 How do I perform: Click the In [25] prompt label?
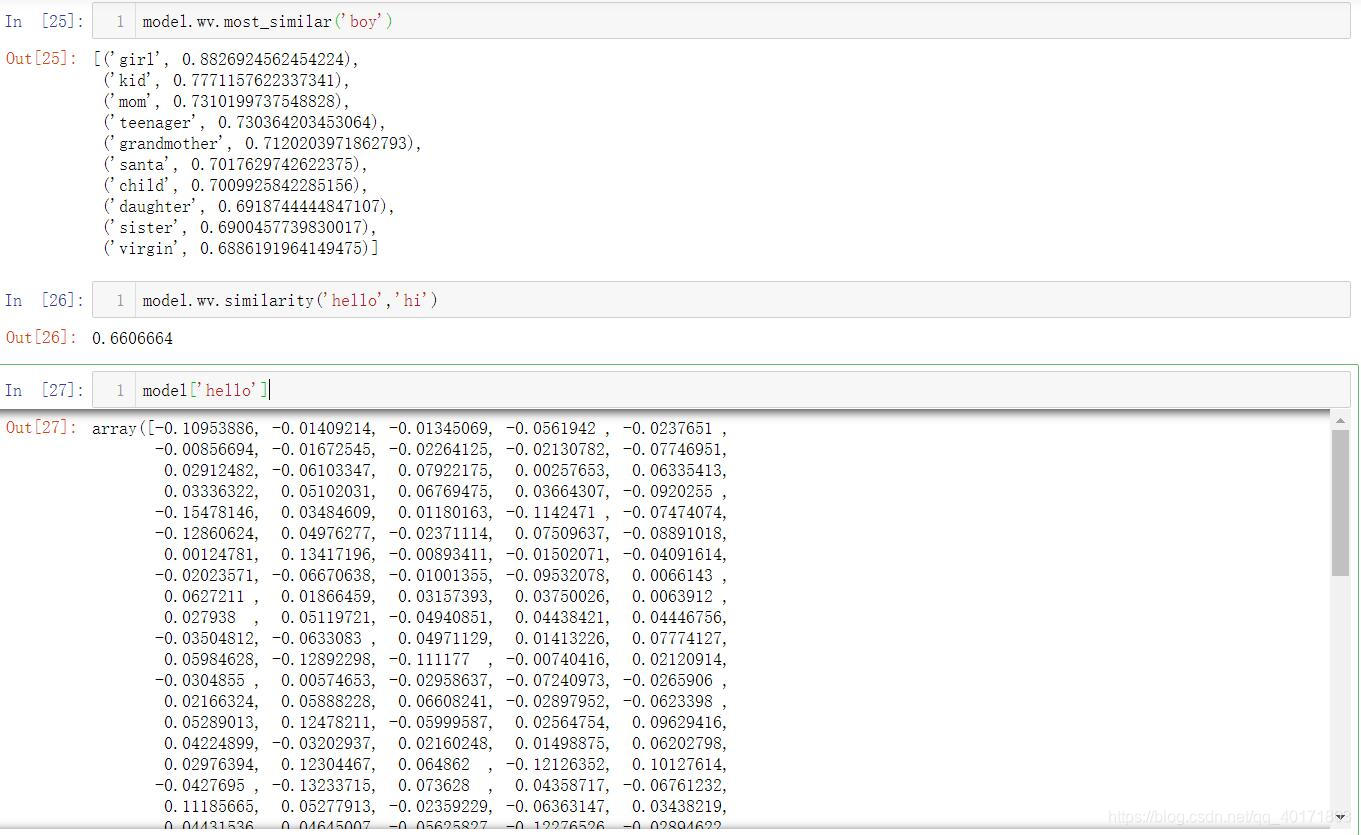coord(44,21)
